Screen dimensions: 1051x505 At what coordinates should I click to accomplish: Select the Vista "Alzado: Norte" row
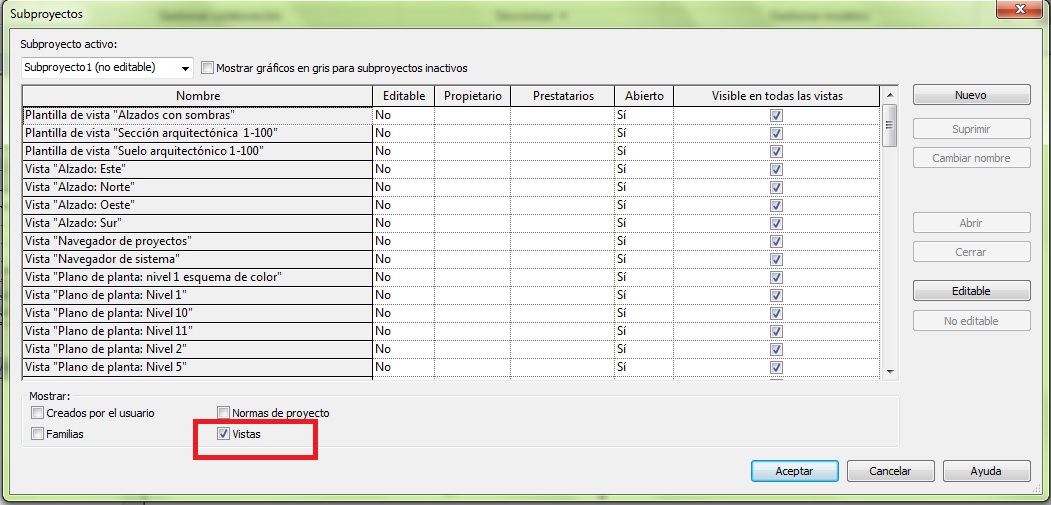point(197,187)
